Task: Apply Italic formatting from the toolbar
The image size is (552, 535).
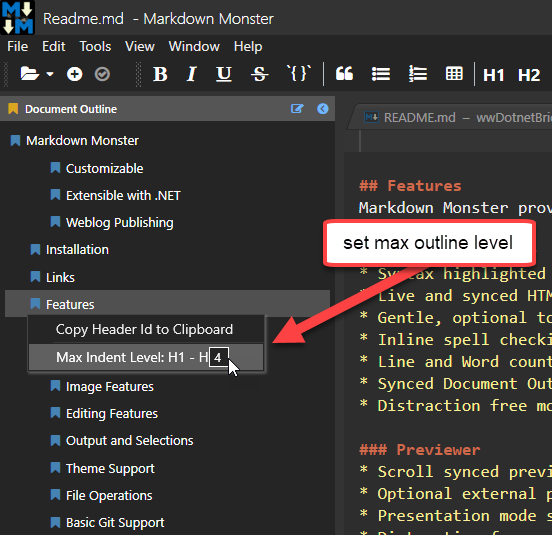Action: [x=191, y=74]
